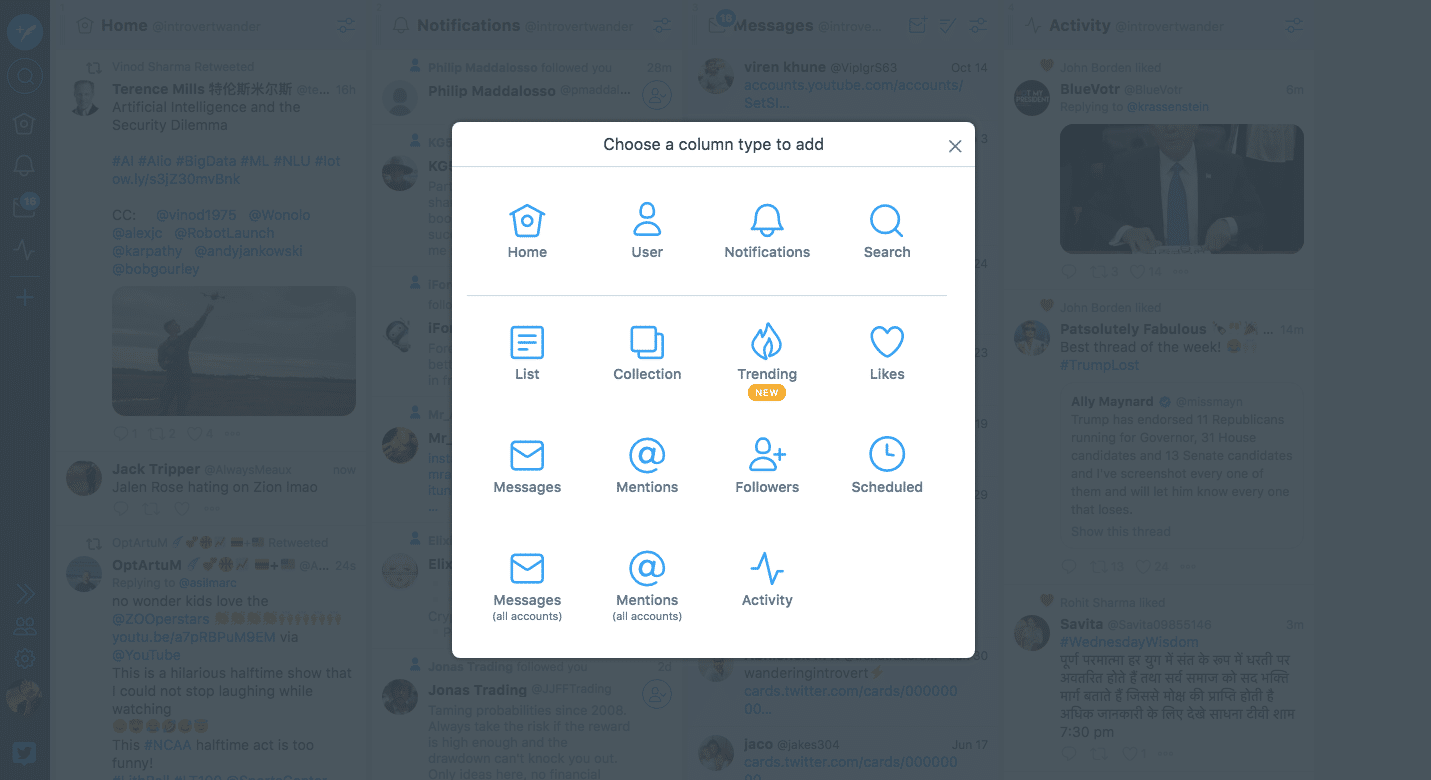The height and width of the screenshot is (780, 1431).
Task: Click the Notifications column header title
Action: pos(468,25)
